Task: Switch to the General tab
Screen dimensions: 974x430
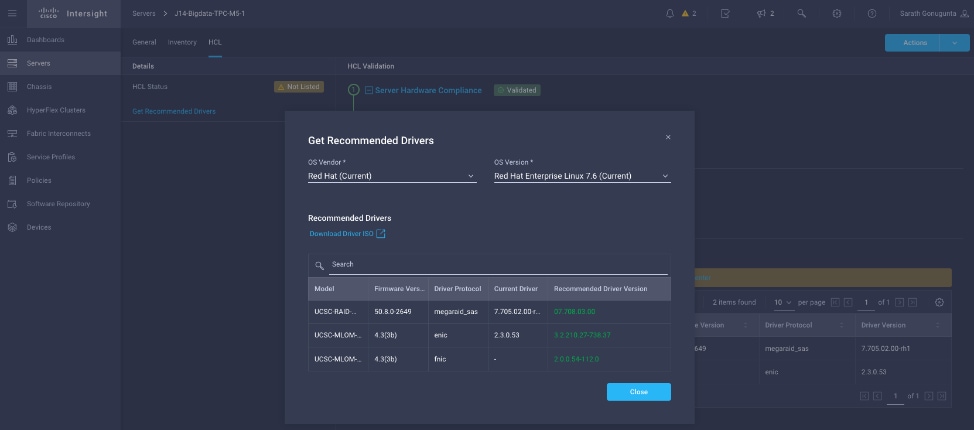Action: 144,42
